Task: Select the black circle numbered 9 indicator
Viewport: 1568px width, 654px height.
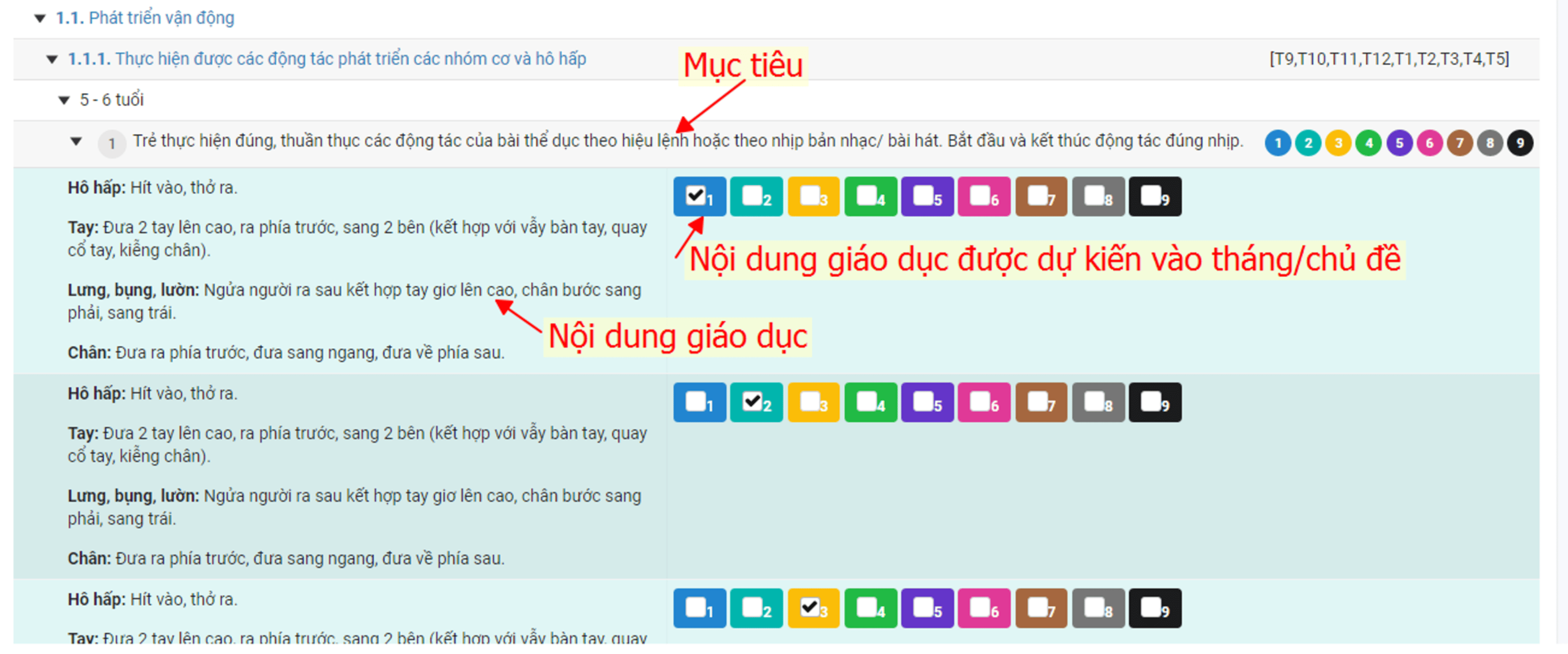Action: pyautogui.click(x=1520, y=143)
